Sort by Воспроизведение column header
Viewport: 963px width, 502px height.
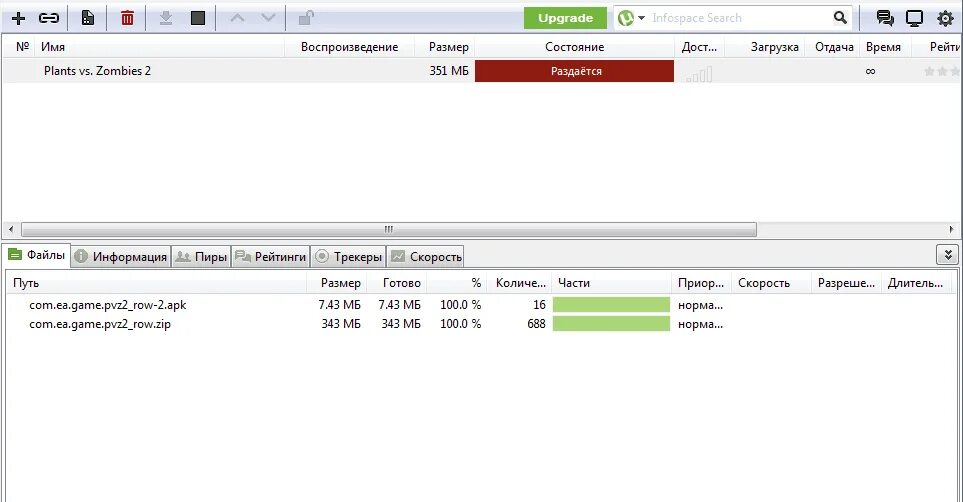pyautogui.click(x=349, y=47)
